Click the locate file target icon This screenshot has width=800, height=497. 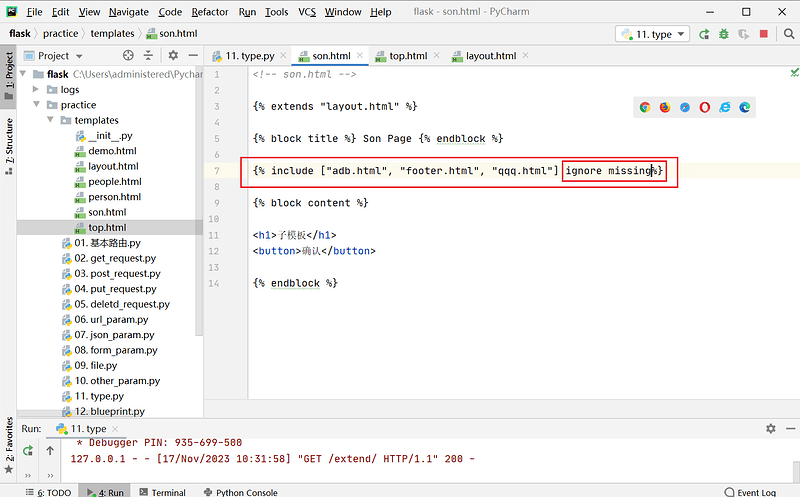[x=128, y=55]
